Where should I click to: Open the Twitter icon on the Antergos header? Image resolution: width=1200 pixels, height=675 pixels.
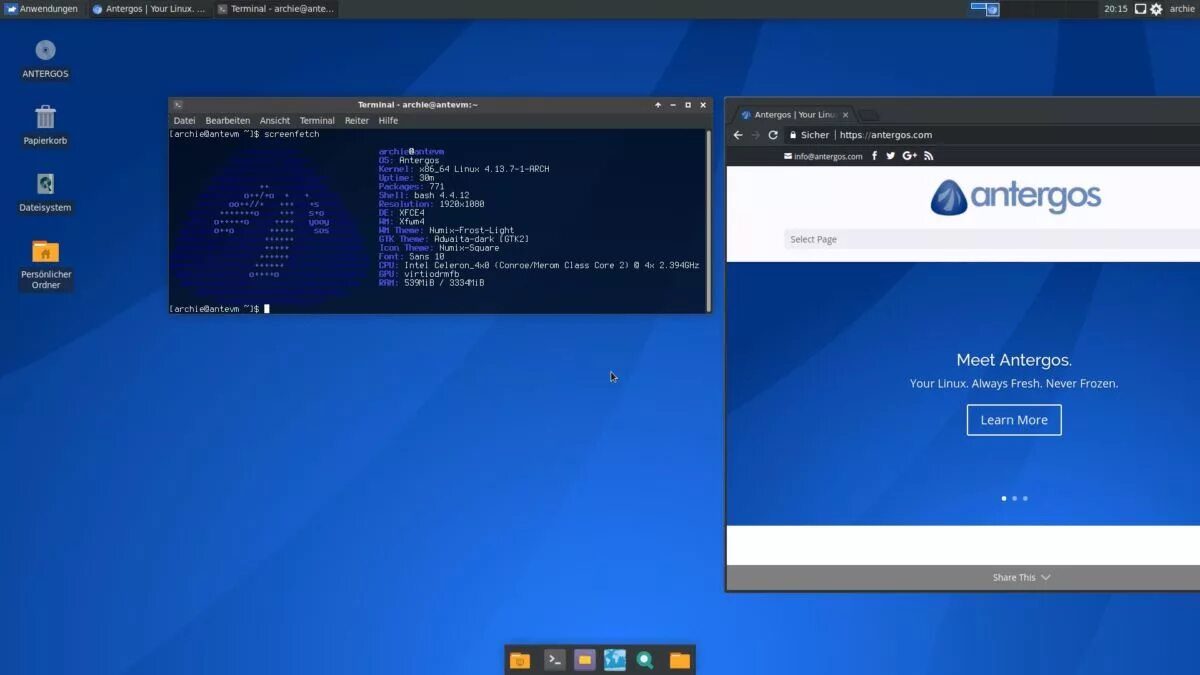coord(891,156)
